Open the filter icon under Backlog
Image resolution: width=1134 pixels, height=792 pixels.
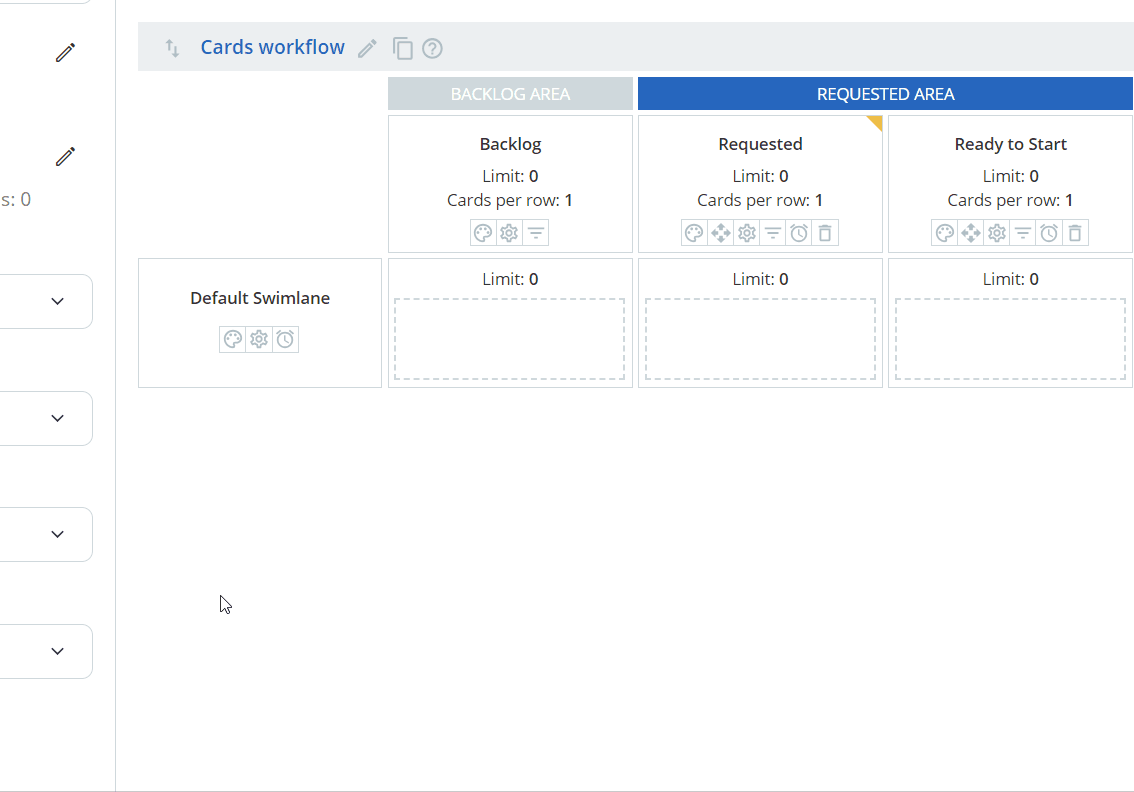click(536, 232)
